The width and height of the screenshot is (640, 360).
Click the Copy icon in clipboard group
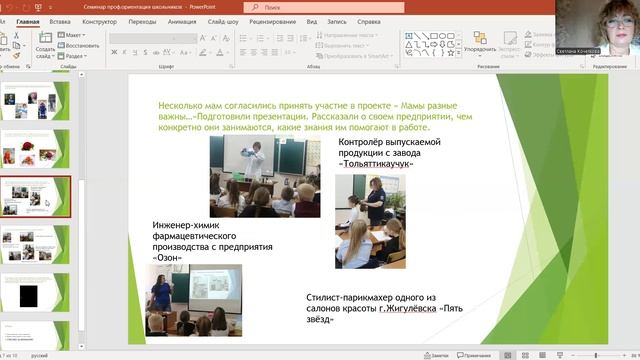point(16,45)
